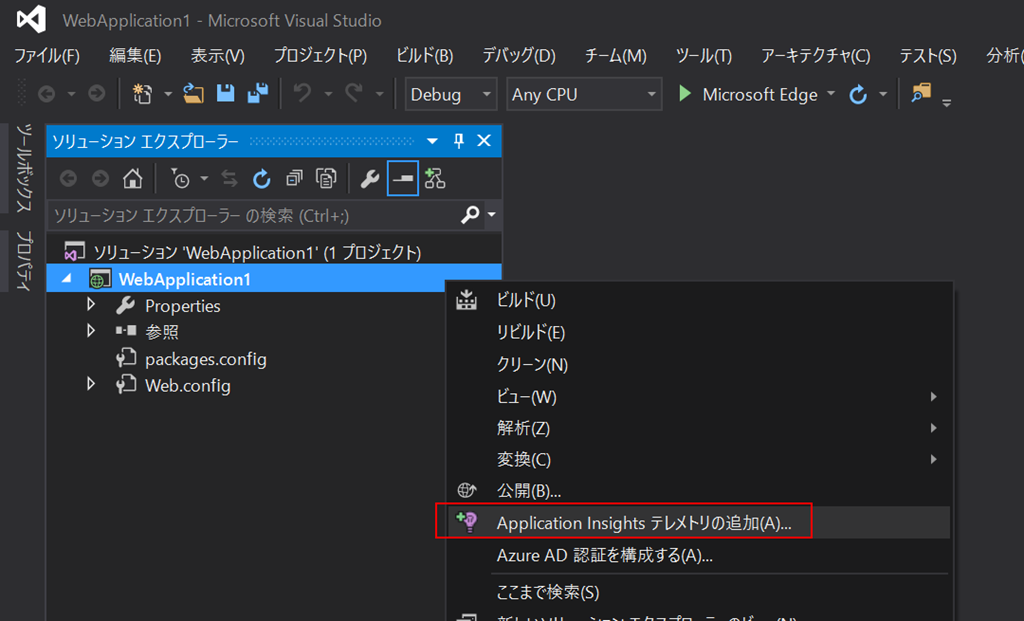This screenshot has width=1024, height=621.
Task: Open the ビルド(B) menu
Action: [x=424, y=56]
